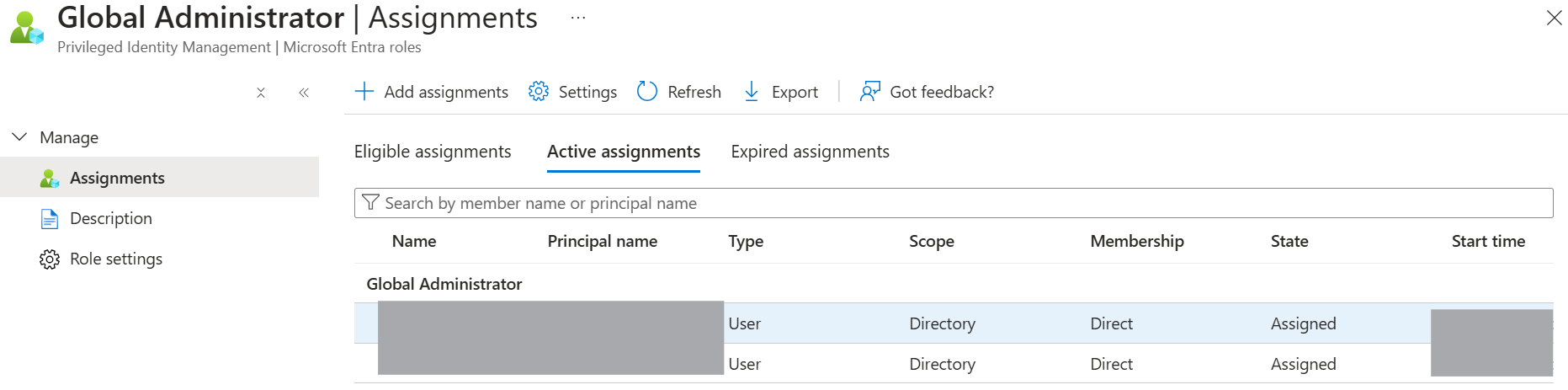Image resolution: width=1568 pixels, height=390 pixels.
Task: Click the Add assignments label
Action: [x=446, y=92]
